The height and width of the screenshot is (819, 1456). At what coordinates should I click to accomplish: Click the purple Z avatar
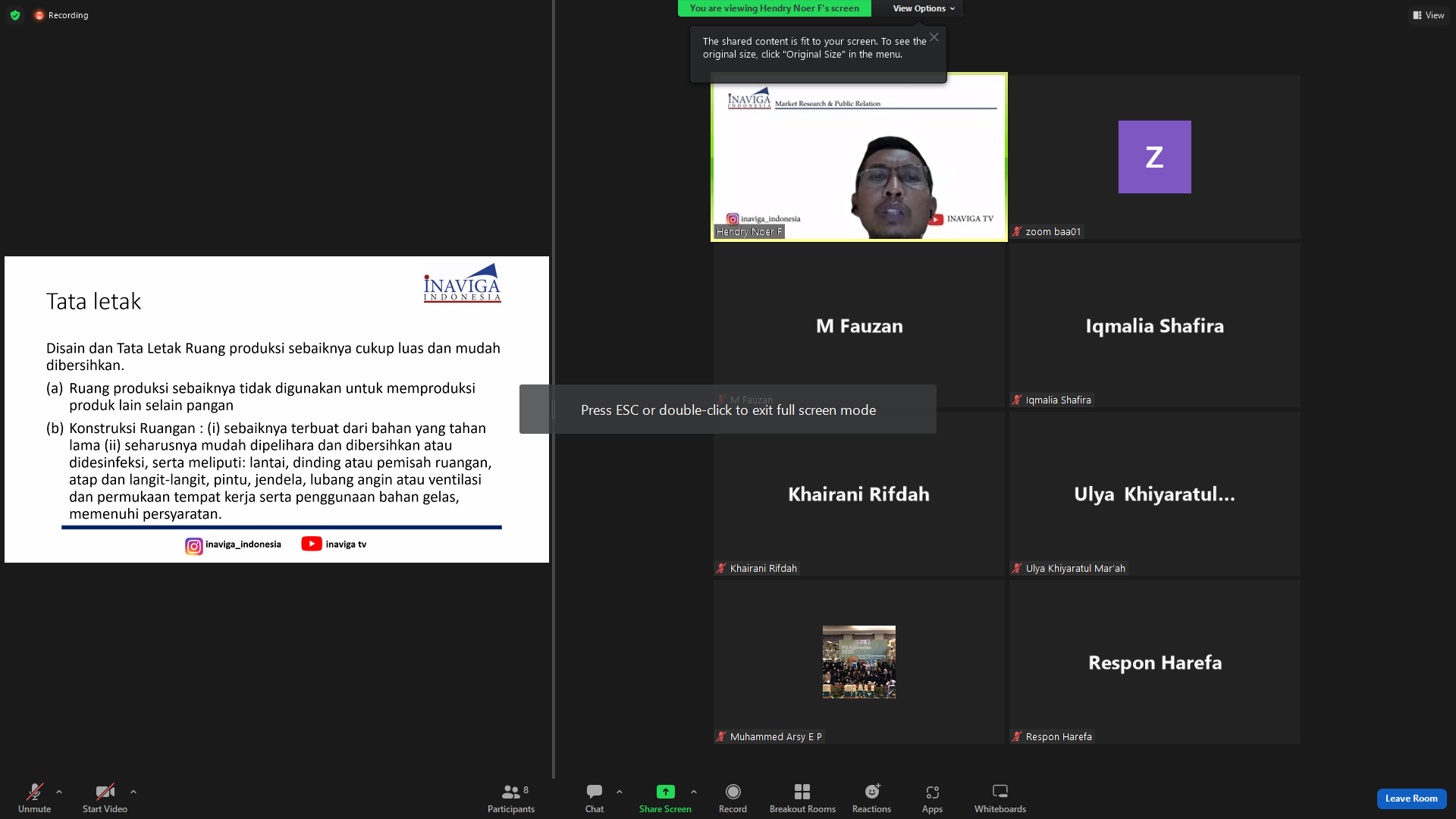[1155, 157]
